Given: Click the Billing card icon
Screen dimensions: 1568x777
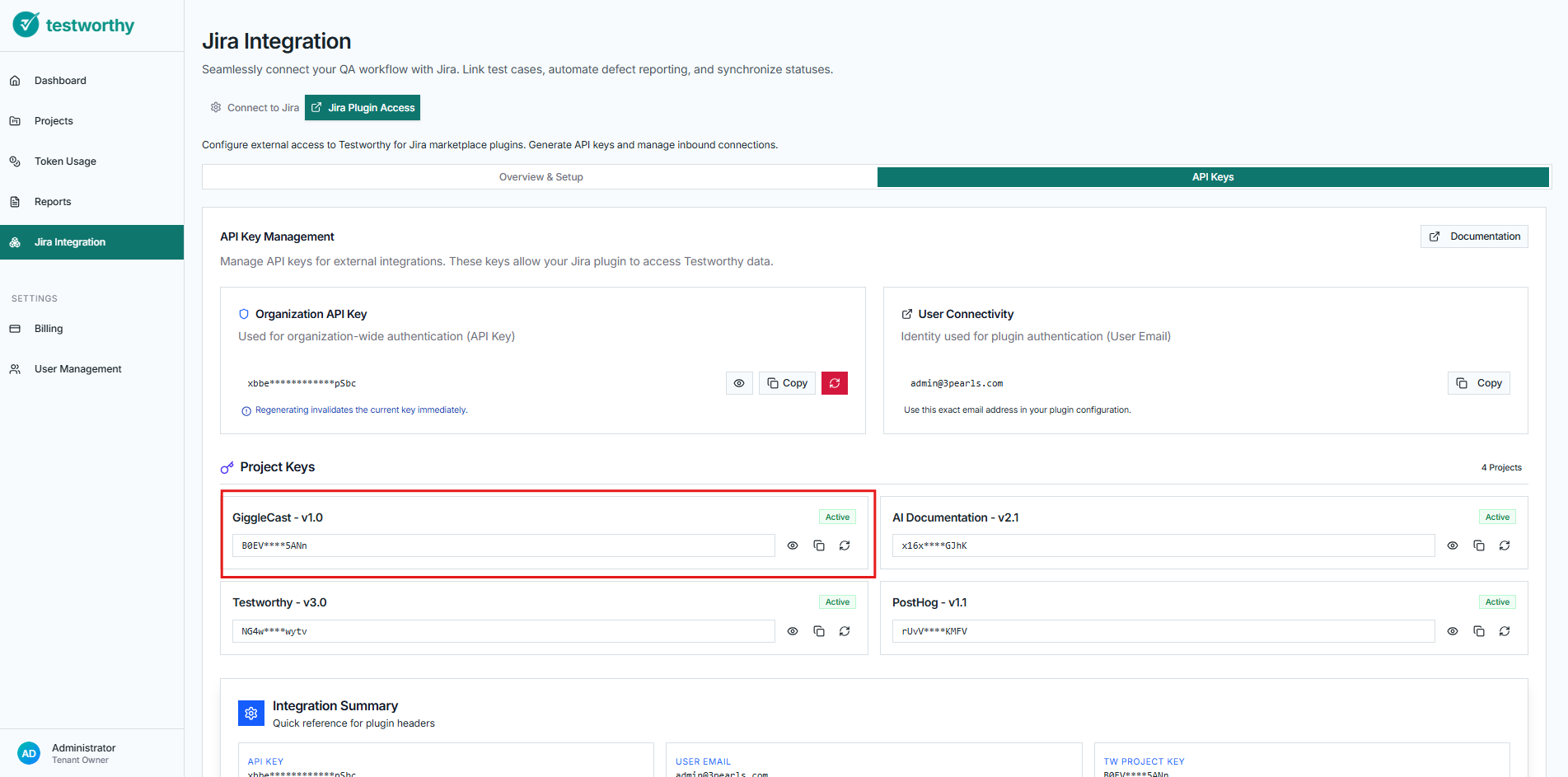Looking at the screenshot, I should (x=15, y=329).
